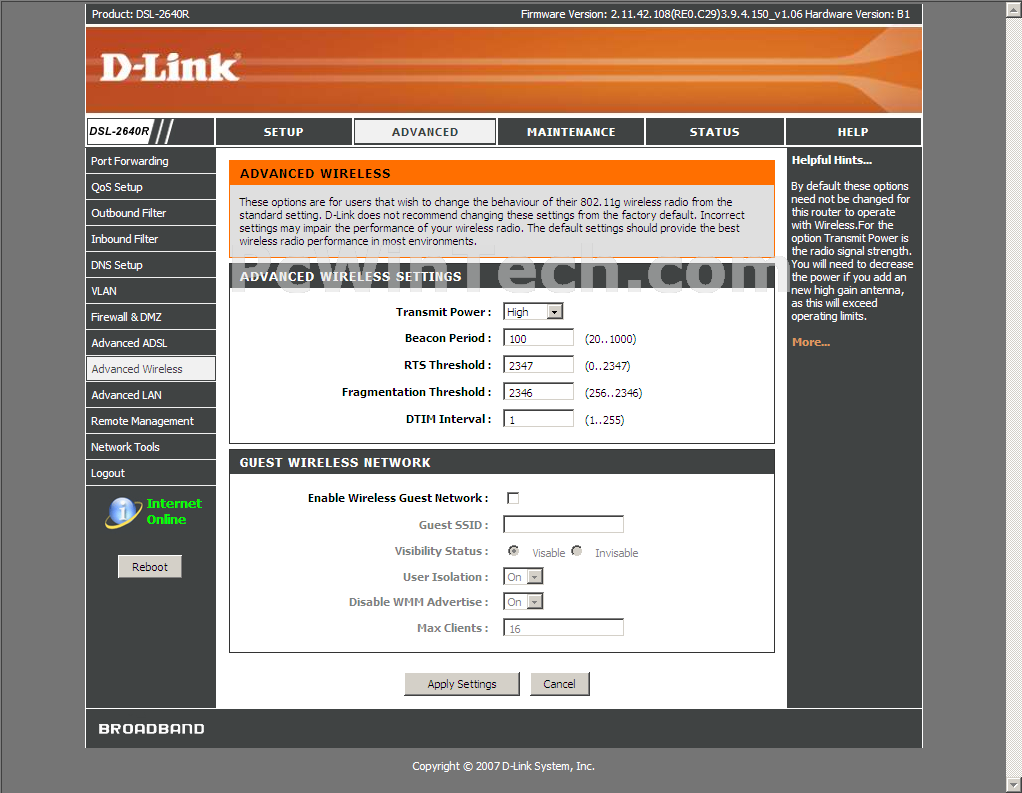Click the (20..1000) range hint
The height and width of the screenshot is (793, 1022).
click(x=610, y=339)
